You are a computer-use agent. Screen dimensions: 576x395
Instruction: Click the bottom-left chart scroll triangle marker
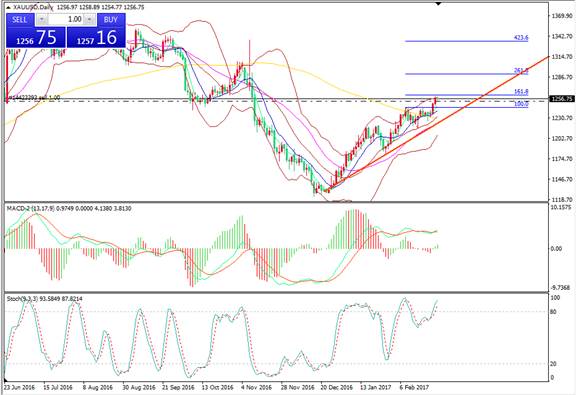click(6, 380)
